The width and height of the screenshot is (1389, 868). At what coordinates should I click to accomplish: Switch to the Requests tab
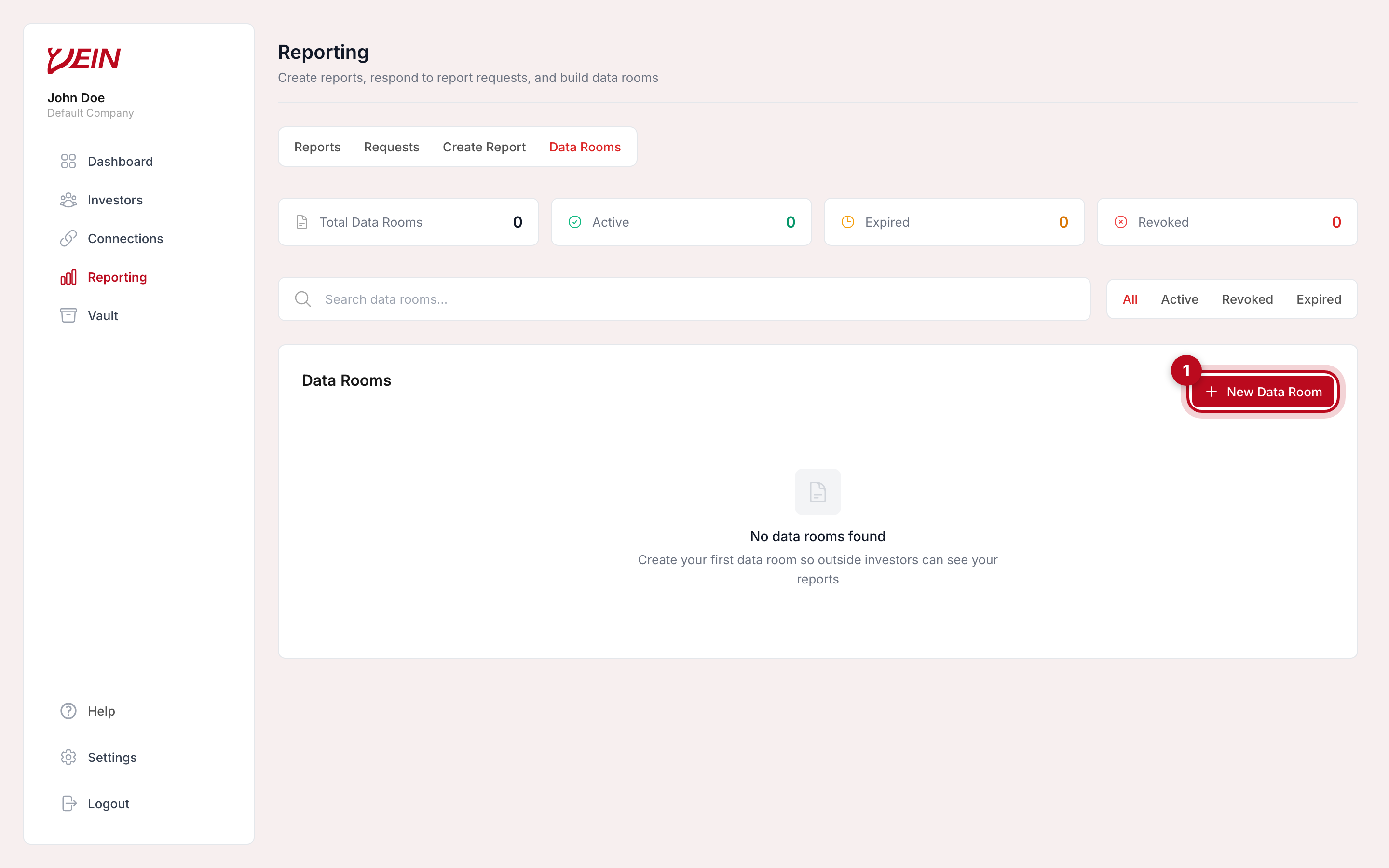392,147
